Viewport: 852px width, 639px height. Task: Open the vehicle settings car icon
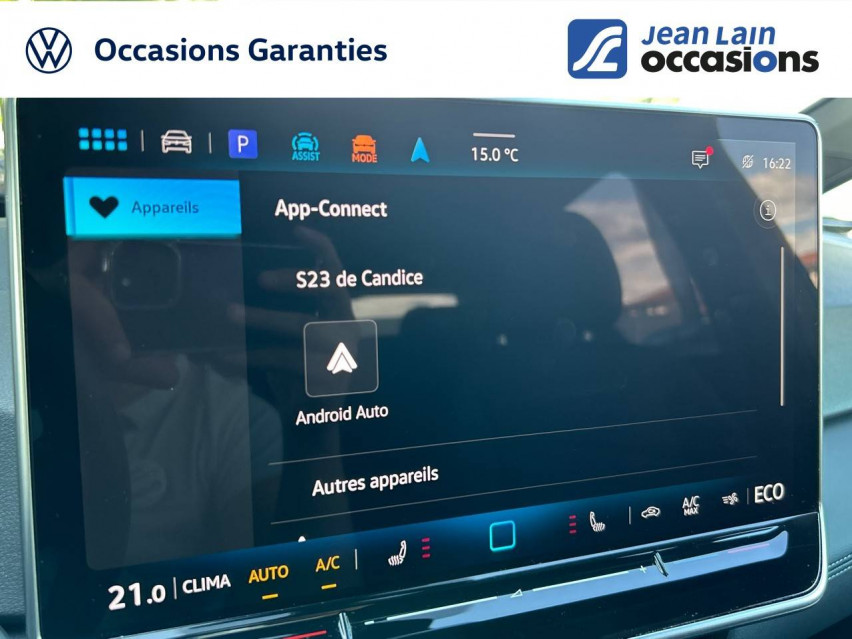[176, 142]
